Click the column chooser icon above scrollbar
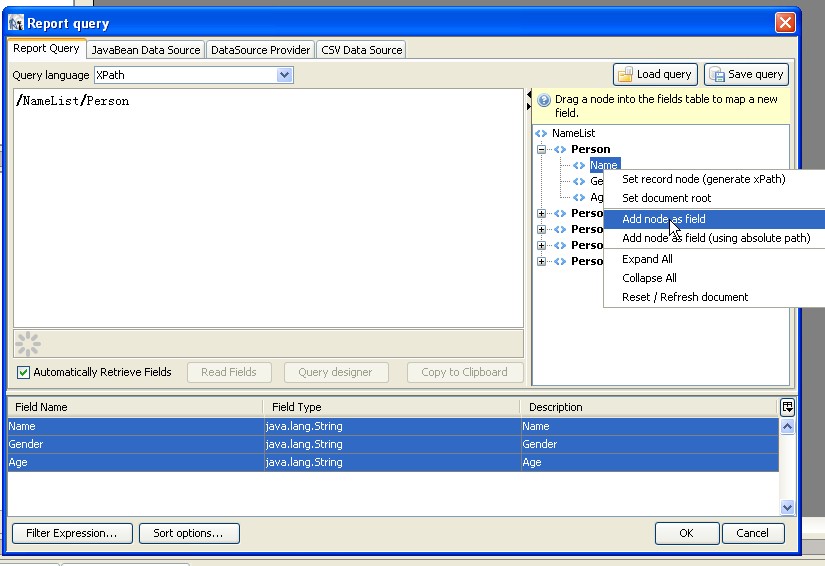 point(787,407)
